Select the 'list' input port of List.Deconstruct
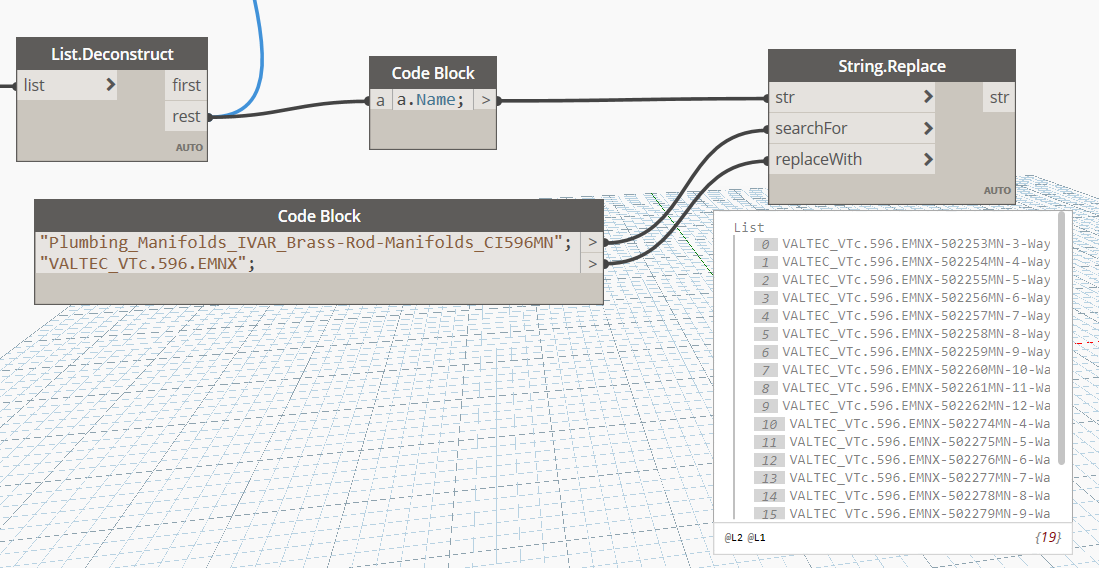Image resolution: width=1099 pixels, height=568 pixels. pyautogui.click(x=67, y=85)
